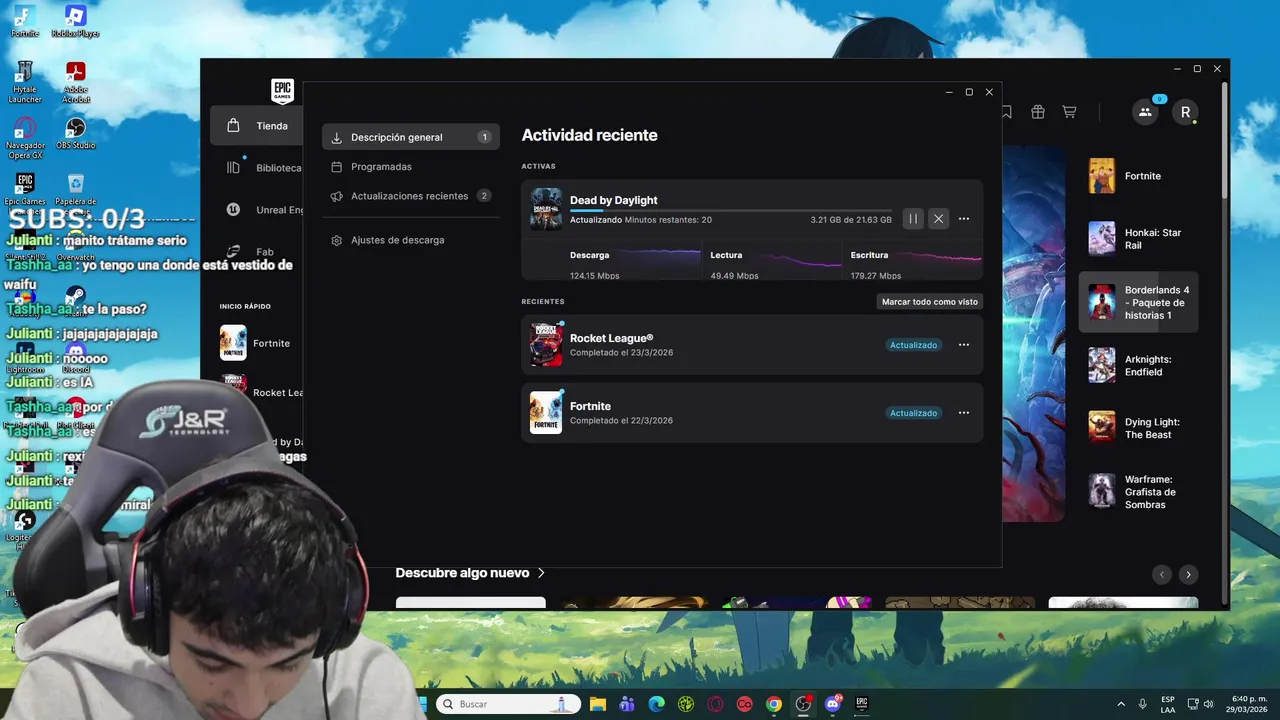Open Fortnite in the store side list
Viewport: 1280px width, 720px height.
tap(1138, 176)
